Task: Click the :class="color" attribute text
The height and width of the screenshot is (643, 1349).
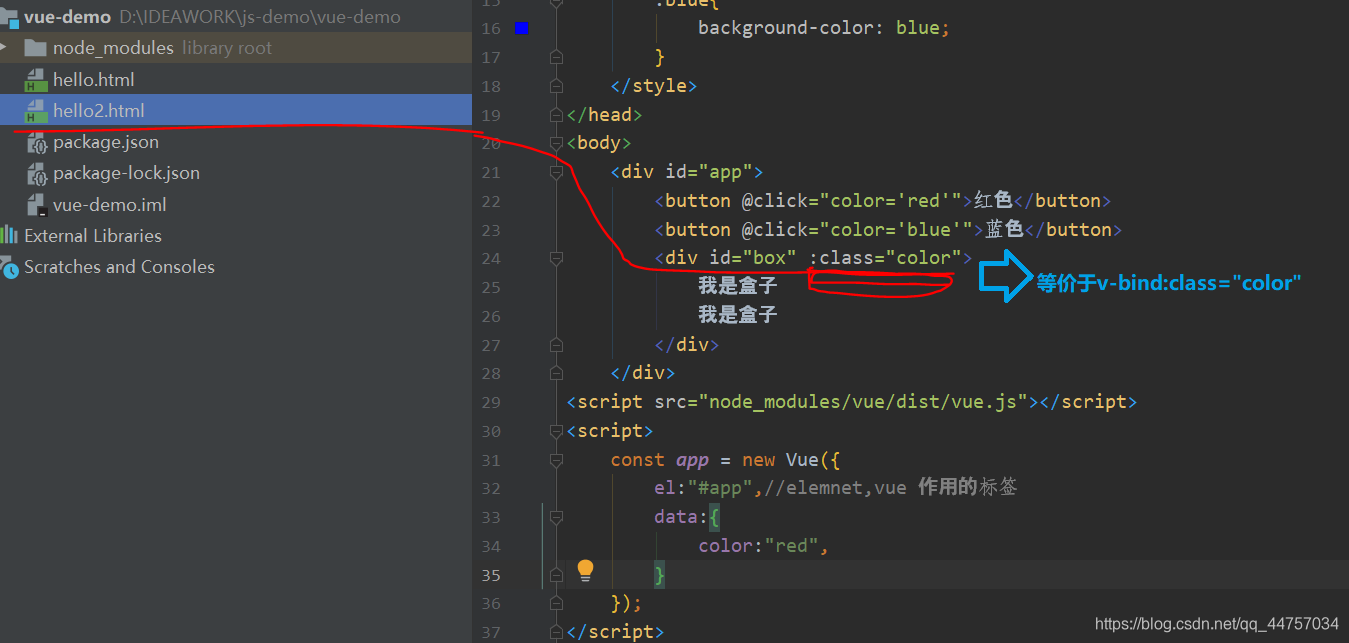Action: point(884,258)
